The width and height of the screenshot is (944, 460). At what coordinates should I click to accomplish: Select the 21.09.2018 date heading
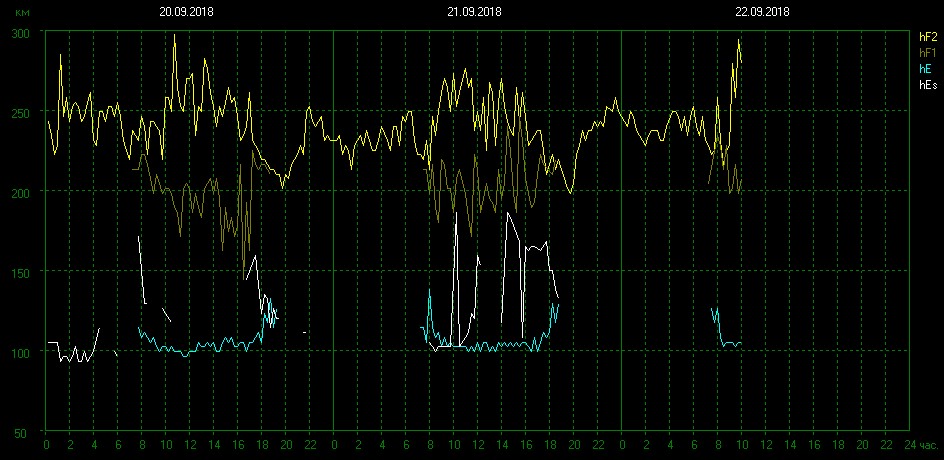point(474,12)
